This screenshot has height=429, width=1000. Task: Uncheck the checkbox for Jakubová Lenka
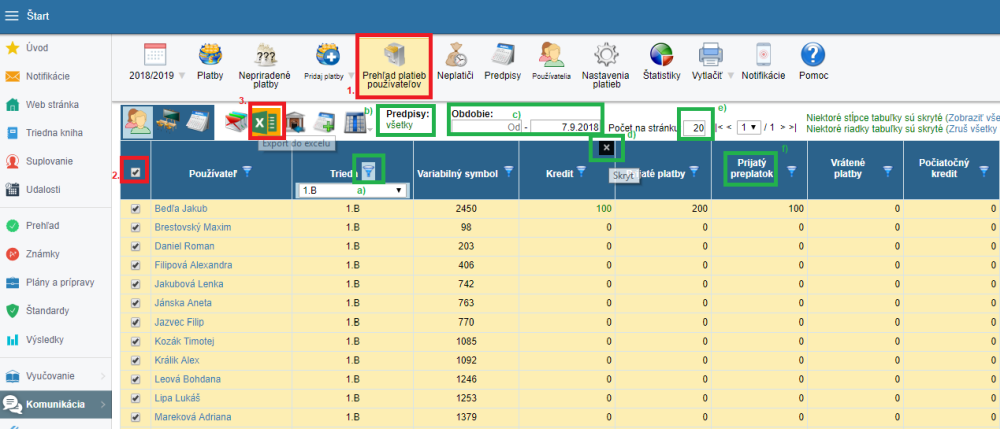[135, 284]
